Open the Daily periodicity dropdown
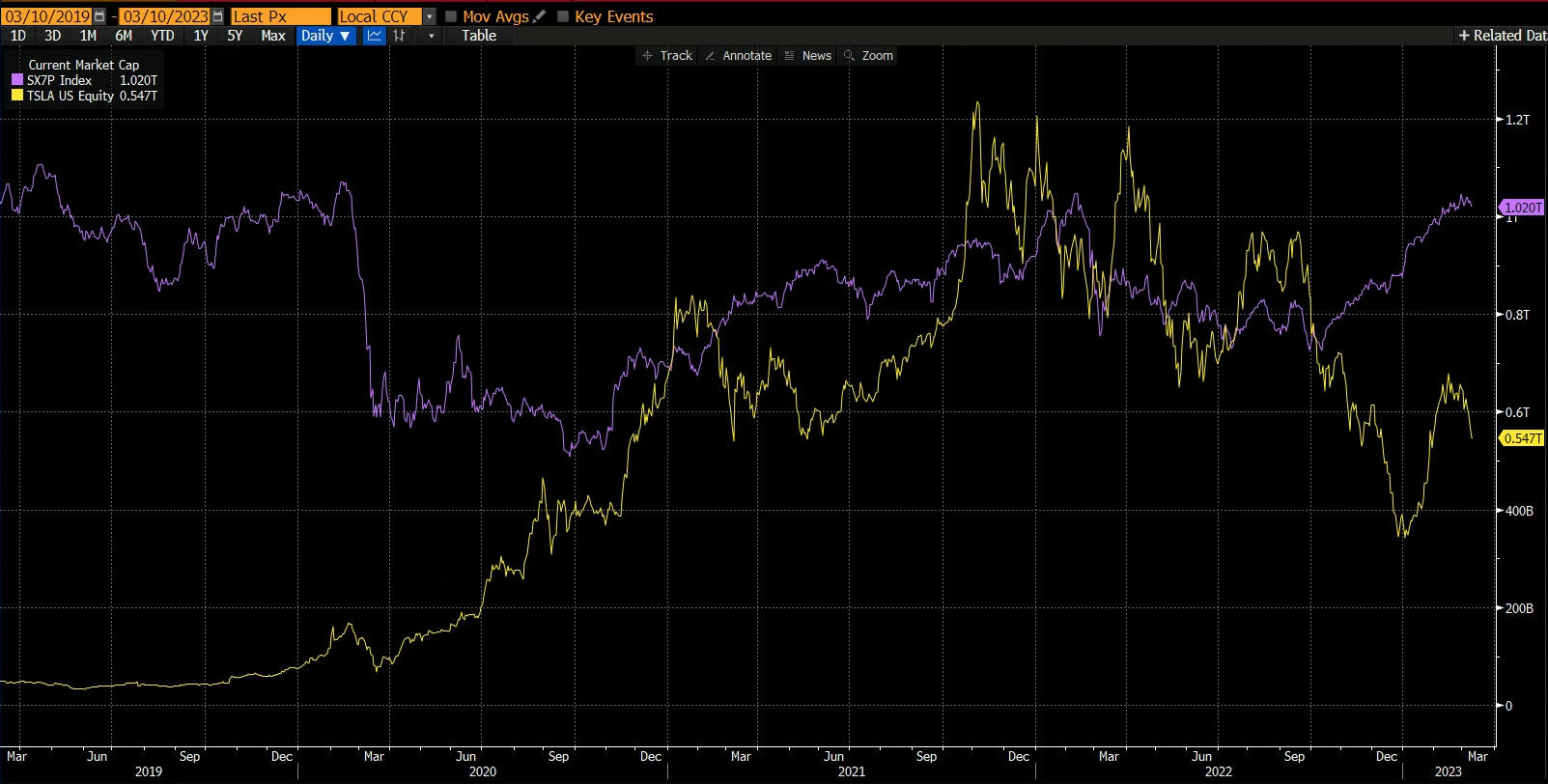Image resolution: width=1548 pixels, height=784 pixels. pyautogui.click(x=324, y=36)
